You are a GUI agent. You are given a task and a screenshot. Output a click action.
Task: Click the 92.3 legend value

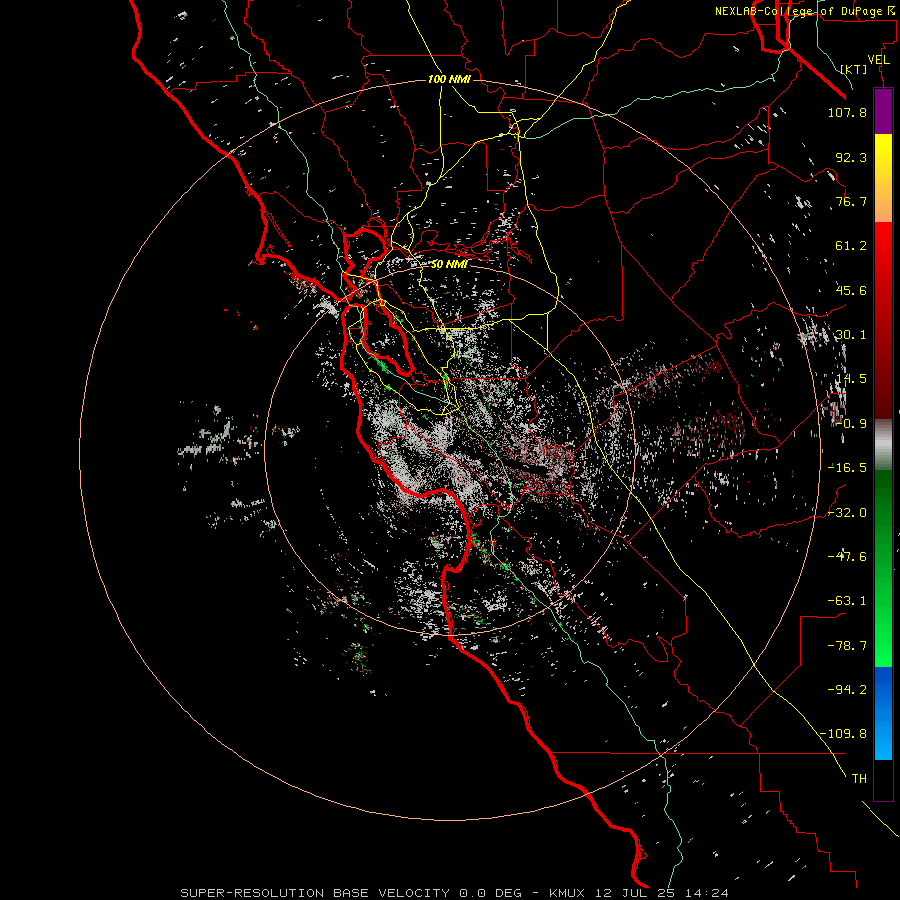click(x=851, y=157)
